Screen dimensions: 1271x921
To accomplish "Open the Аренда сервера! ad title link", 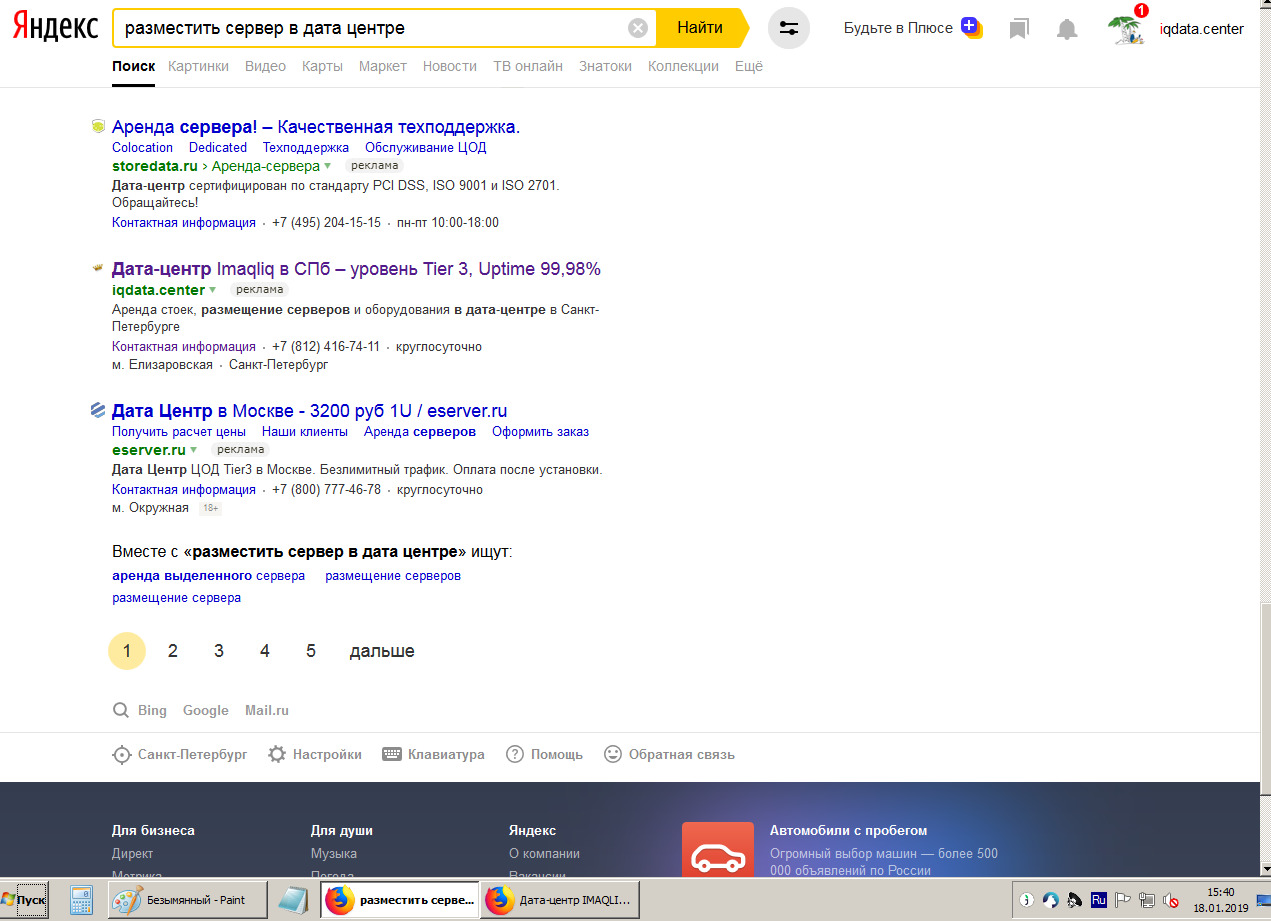I will click(316, 127).
